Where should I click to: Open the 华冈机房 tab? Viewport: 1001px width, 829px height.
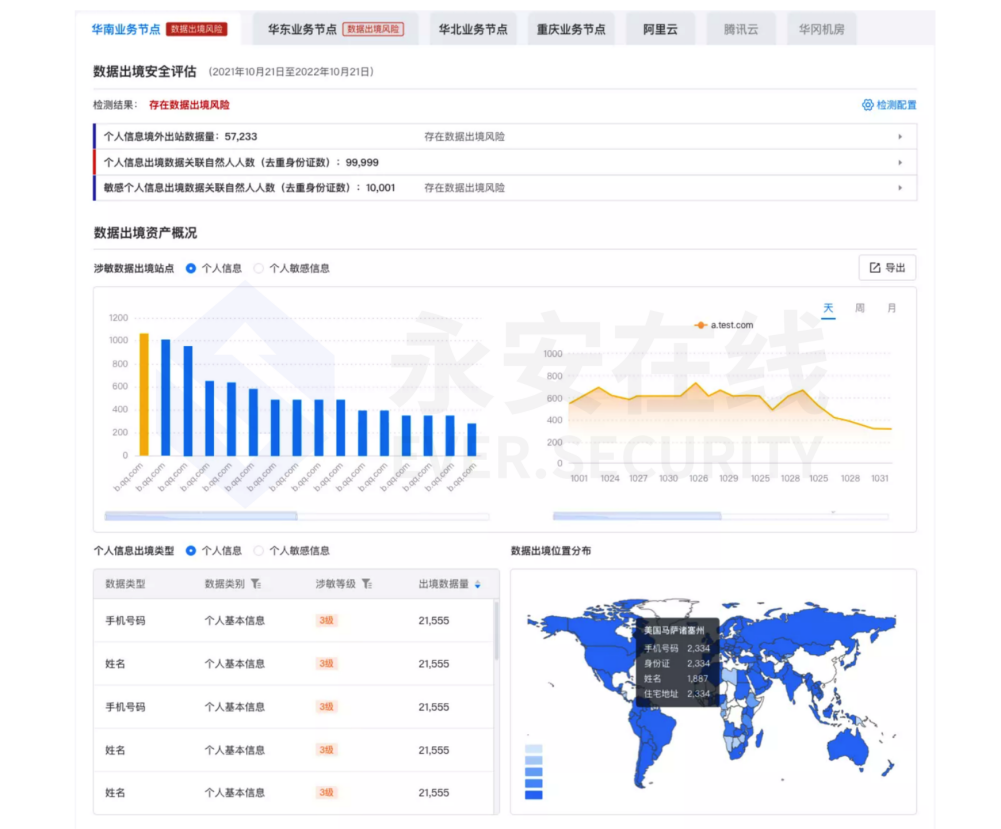[821, 29]
